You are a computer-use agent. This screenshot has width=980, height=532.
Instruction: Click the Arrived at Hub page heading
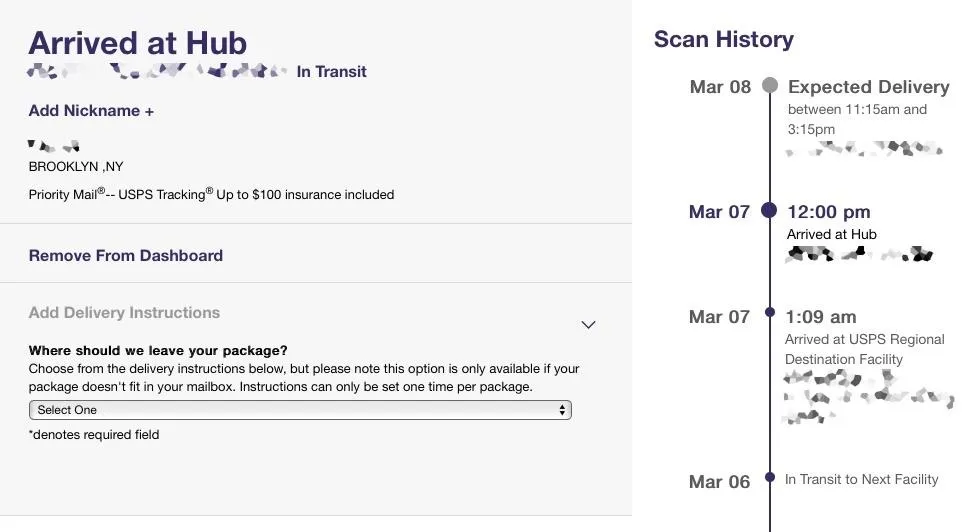(x=138, y=43)
